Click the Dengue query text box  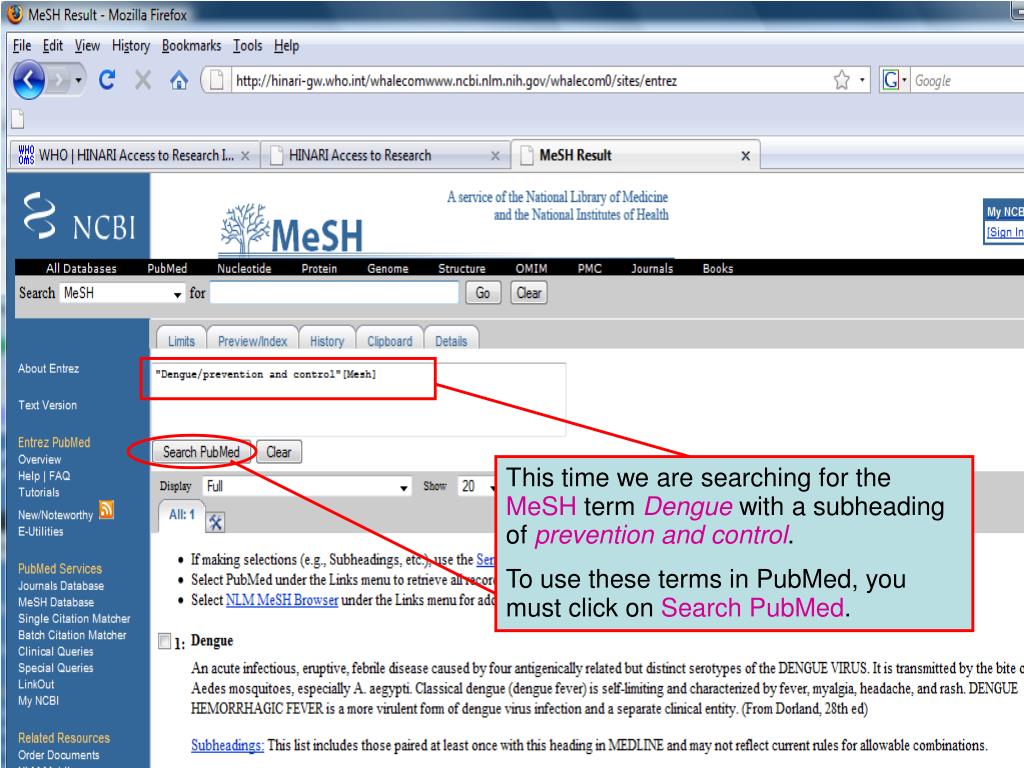357,399
